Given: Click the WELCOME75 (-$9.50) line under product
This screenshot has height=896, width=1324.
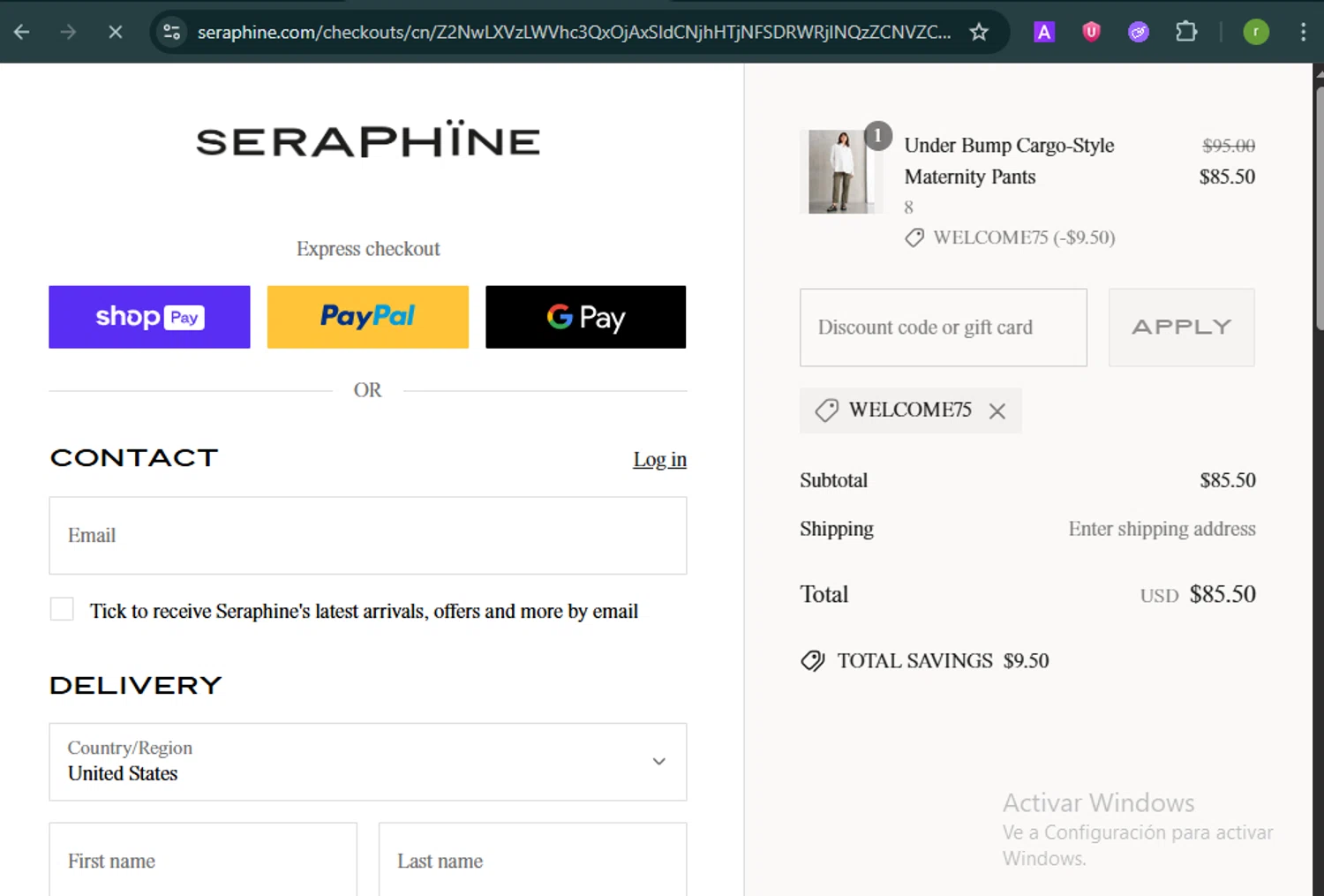Looking at the screenshot, I should [1011, 237].
